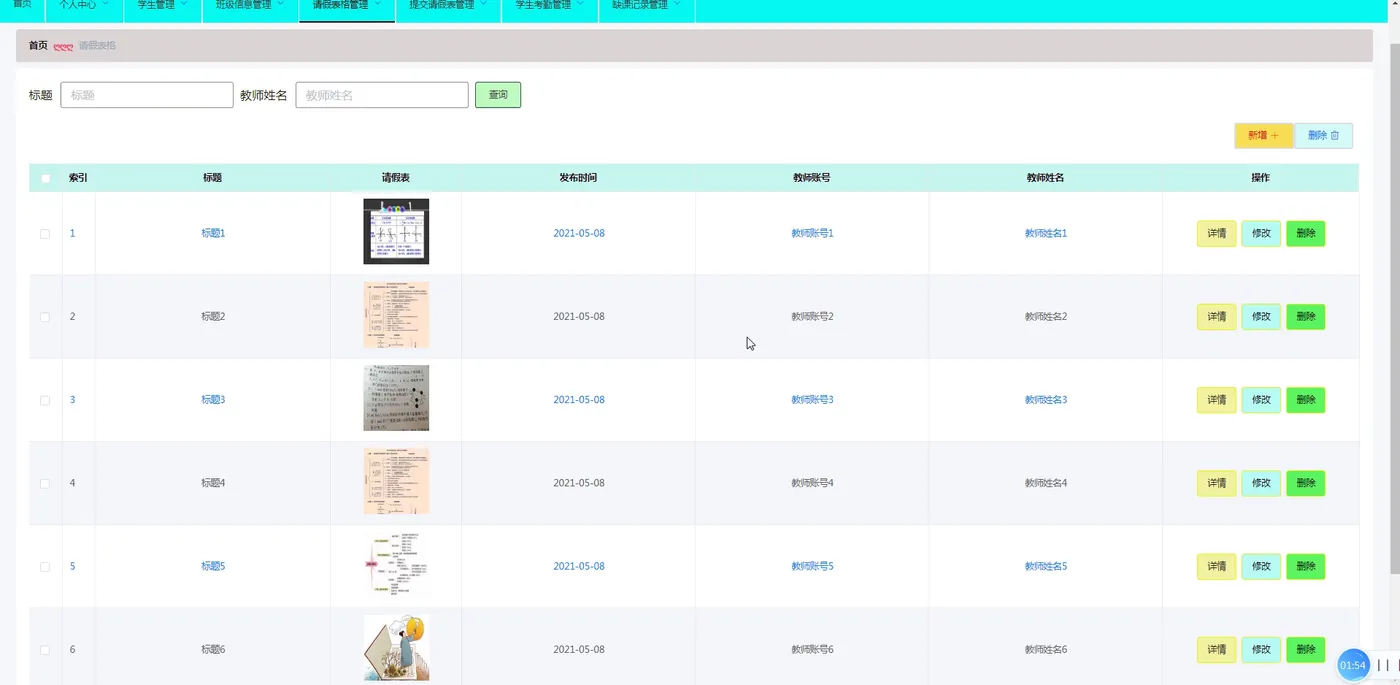Click 修改 for 标题5 row

pos(1261,567)
